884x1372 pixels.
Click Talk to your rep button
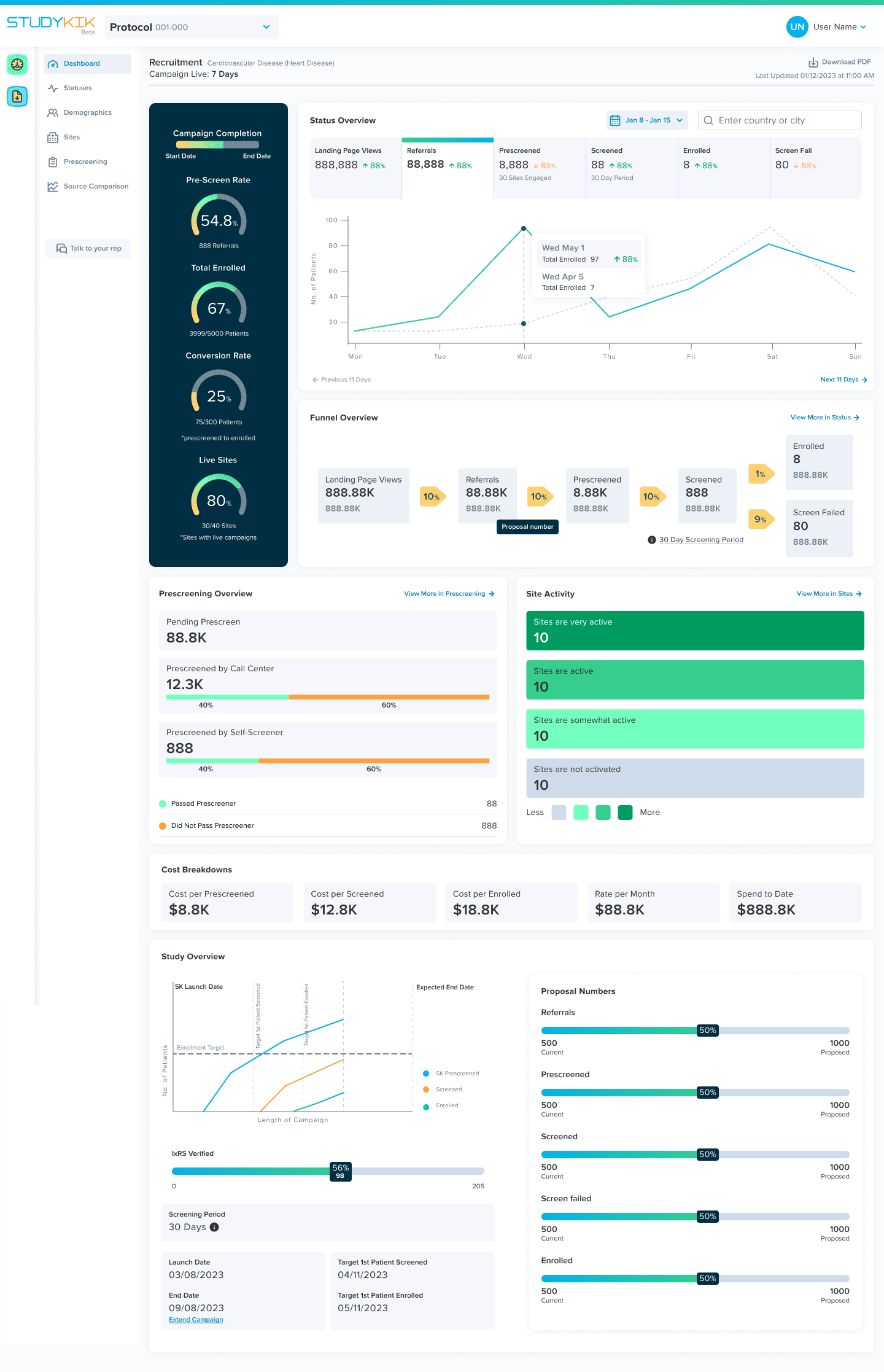point(88,249)
